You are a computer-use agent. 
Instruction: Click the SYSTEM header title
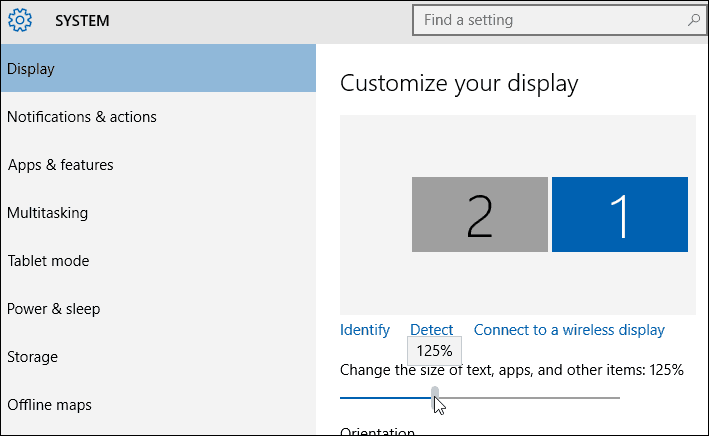82,21
